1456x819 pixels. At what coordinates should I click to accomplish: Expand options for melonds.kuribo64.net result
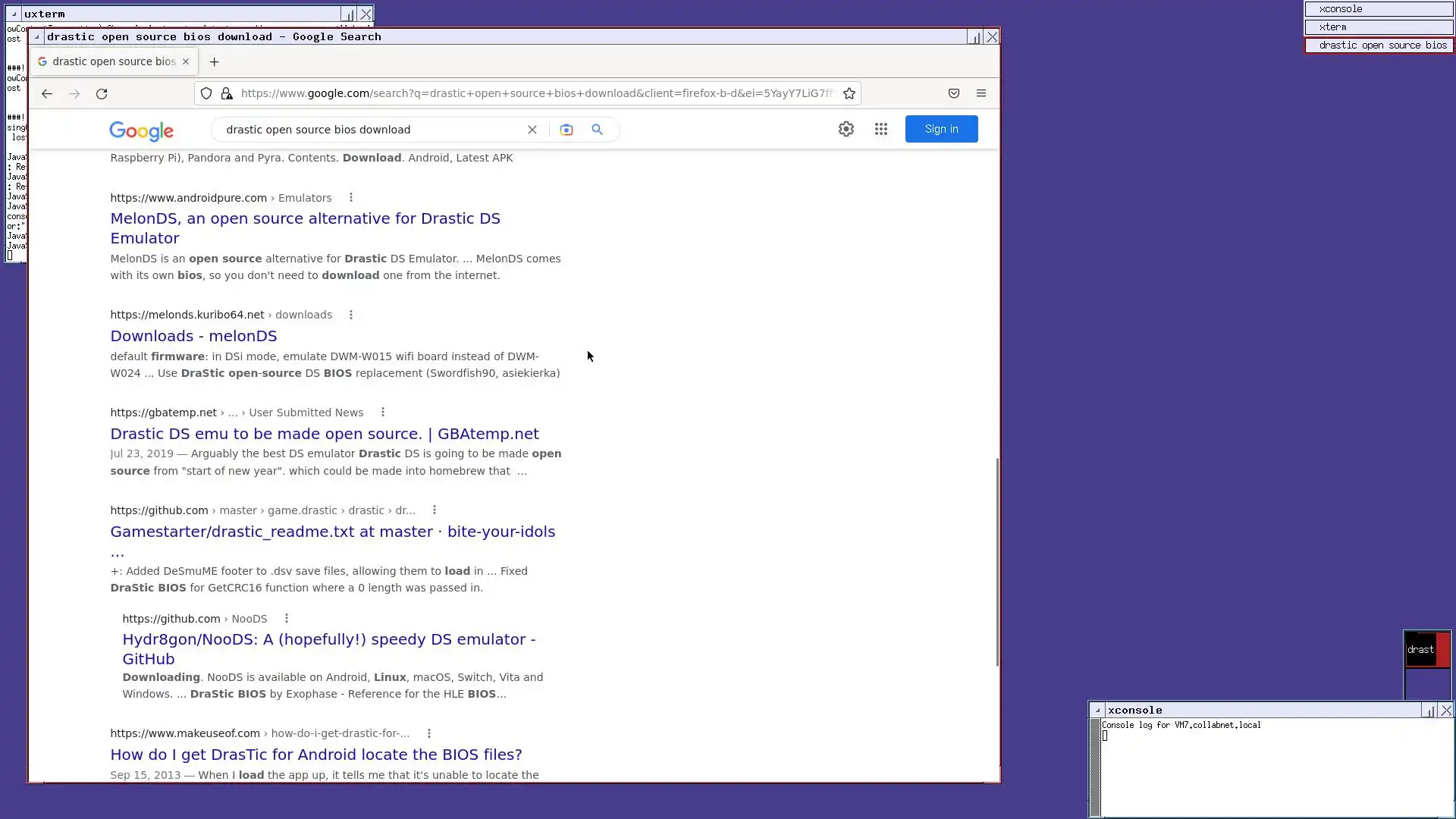(x=351, y=315)
